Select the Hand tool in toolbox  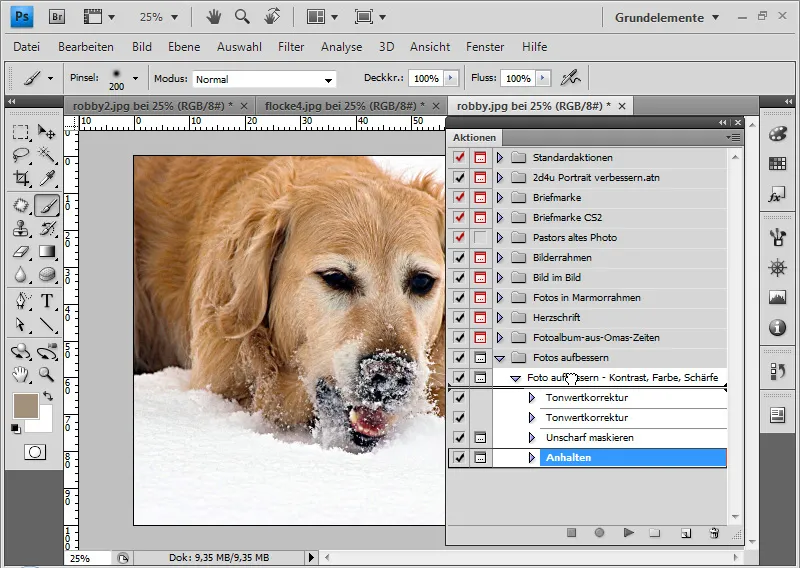click(x=20, y=375)
